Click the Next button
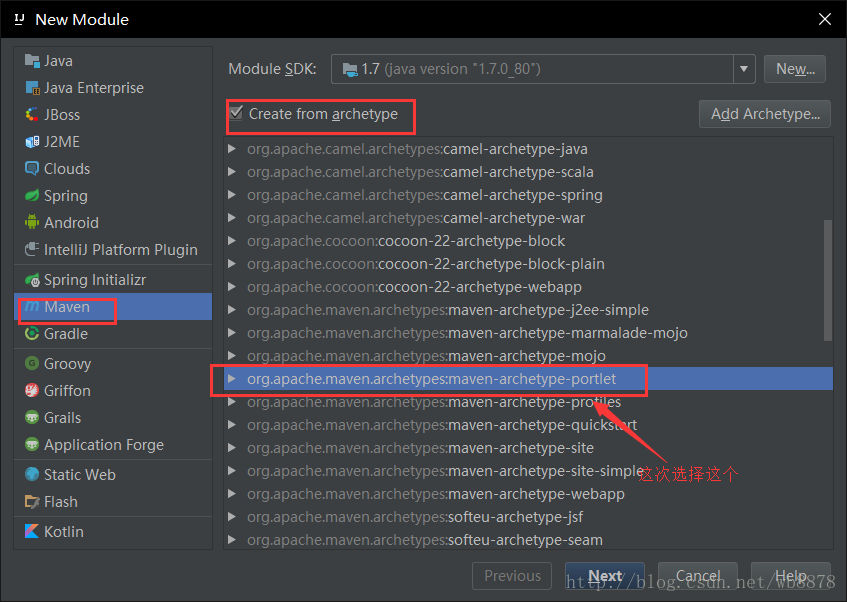This screenshot has width=847, height=602. (x=604, y=576)
